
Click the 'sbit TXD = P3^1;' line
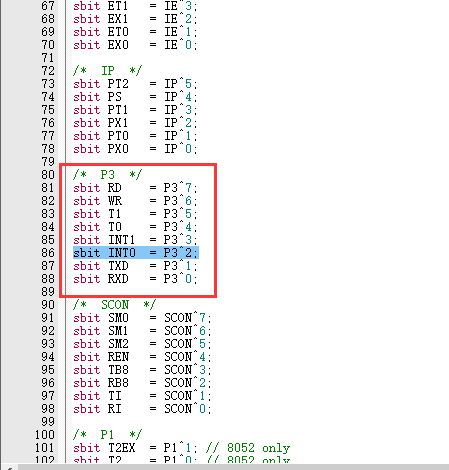tap(135, 266)
